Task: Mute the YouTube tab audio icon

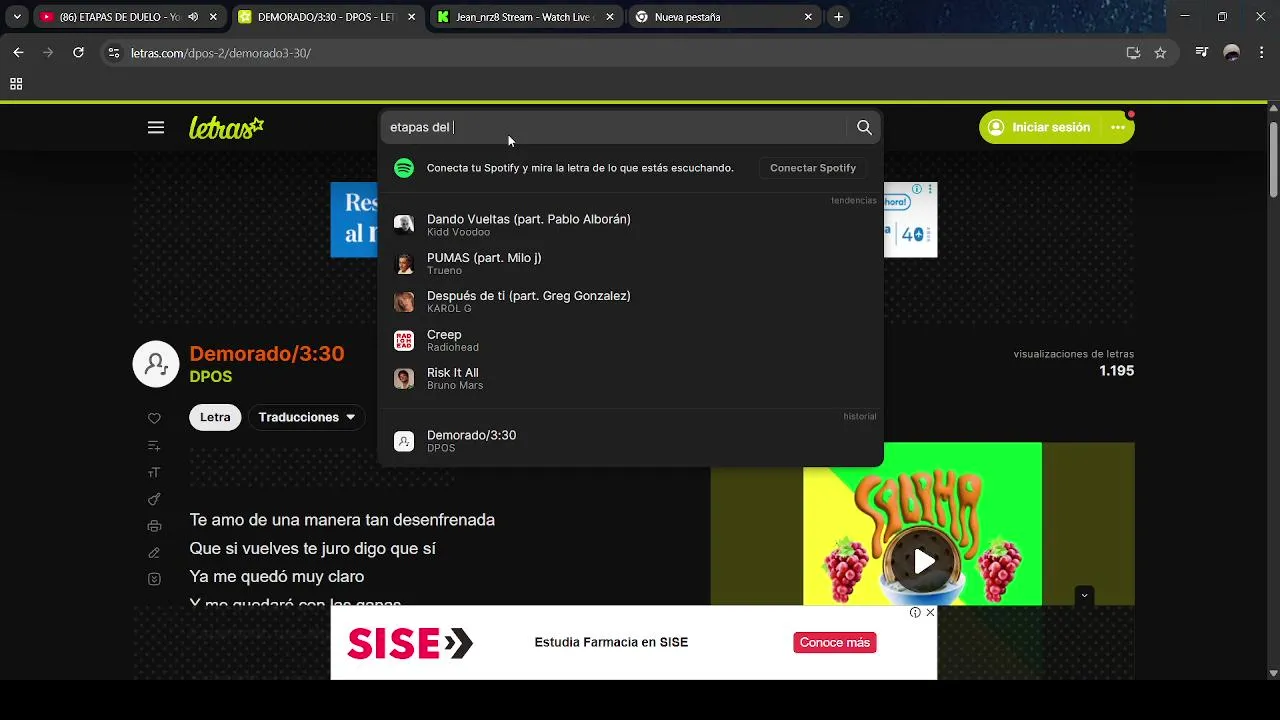Action: (193, 17)
